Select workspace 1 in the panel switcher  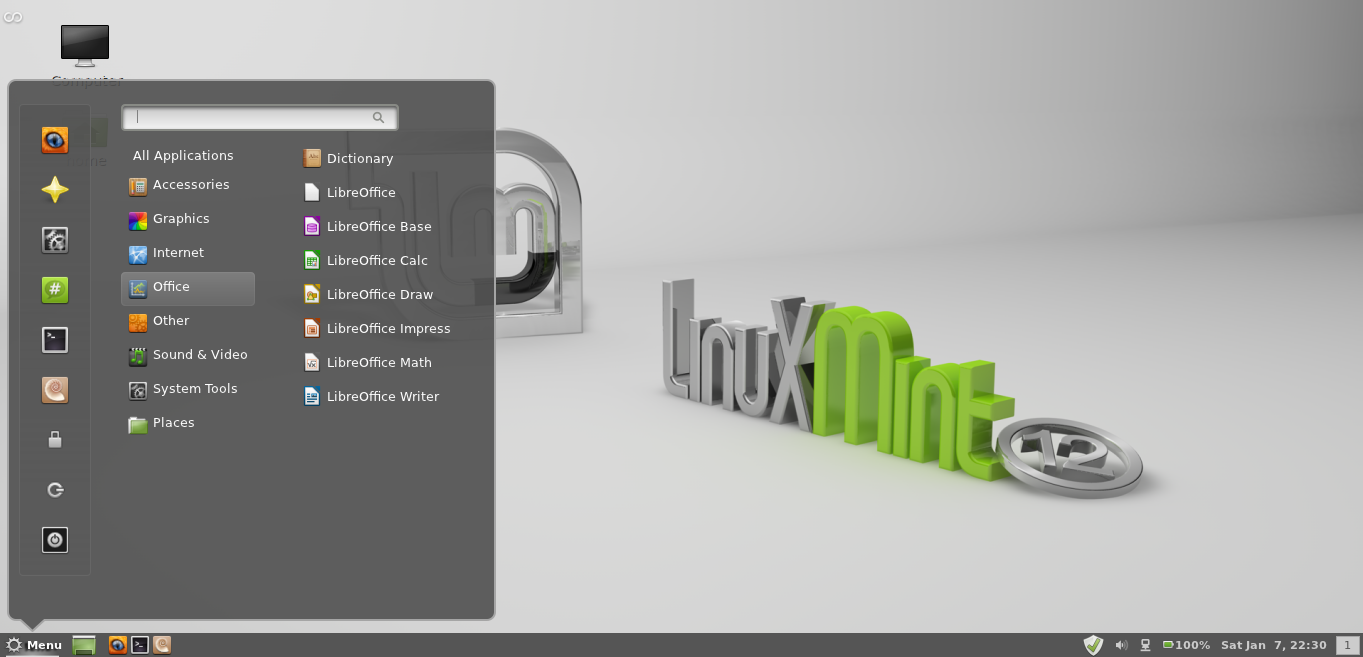point(1348,645)
